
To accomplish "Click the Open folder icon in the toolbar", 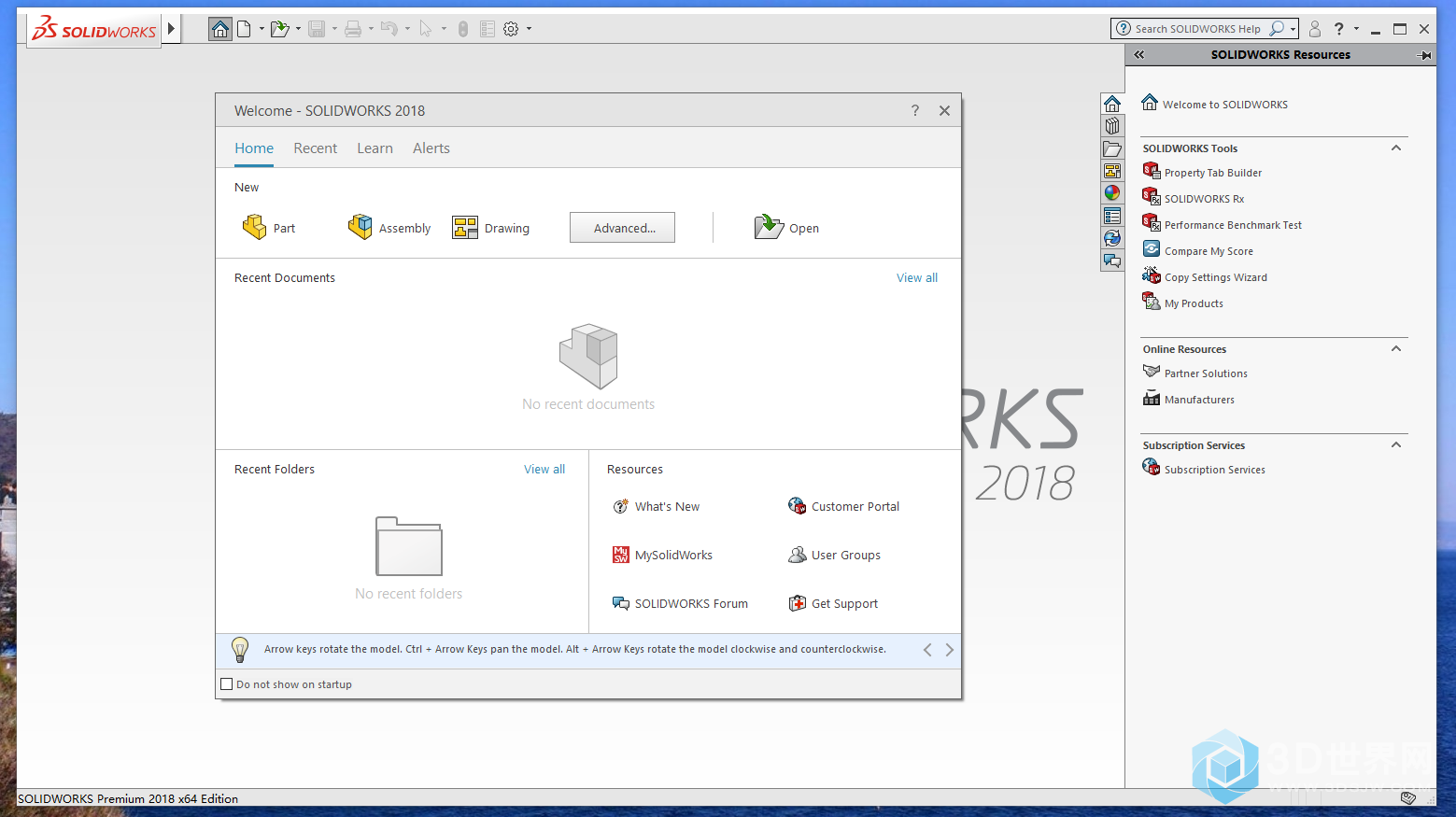I will click(279, 29).
